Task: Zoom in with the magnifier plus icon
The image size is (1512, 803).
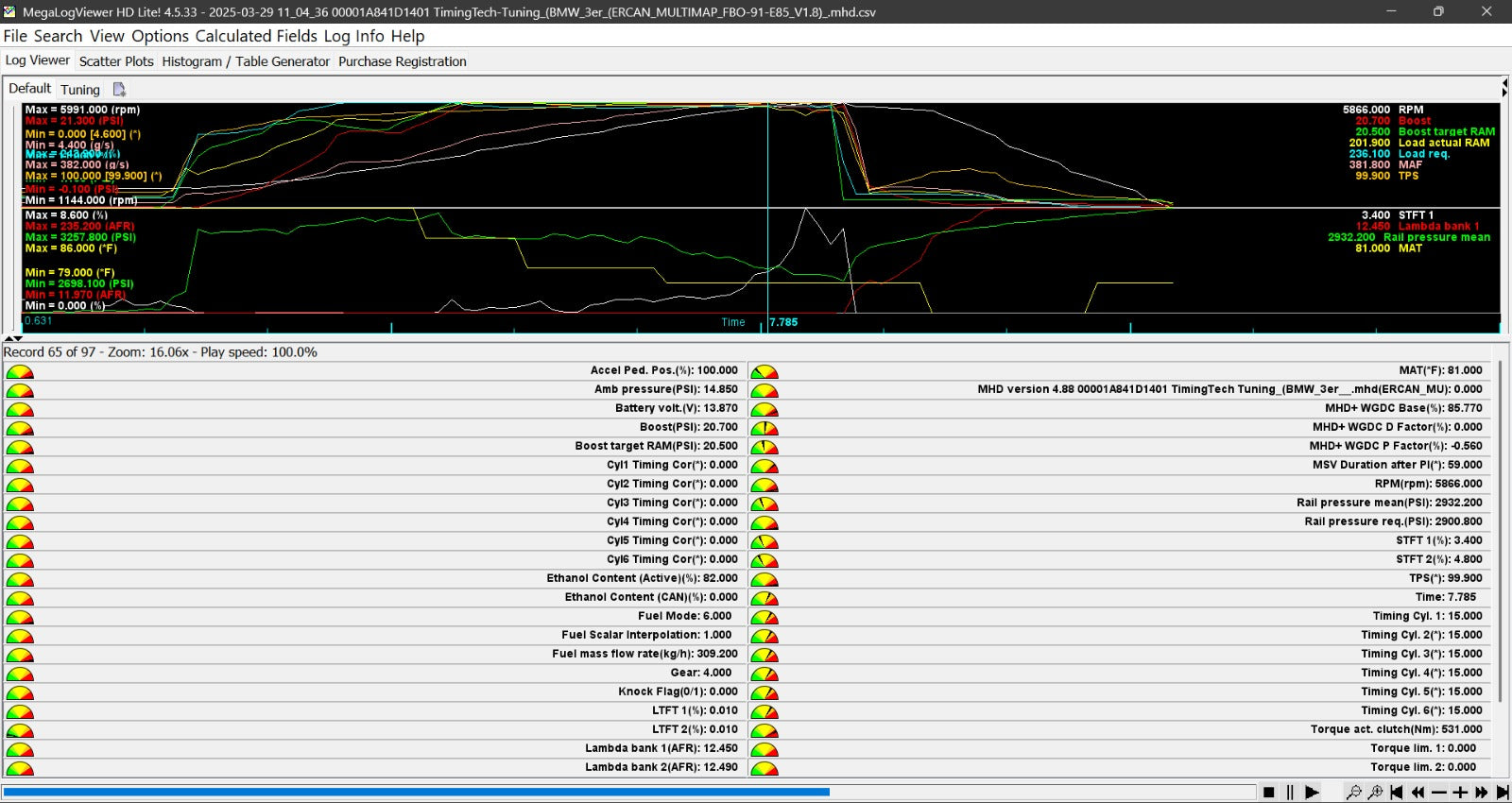Action: 1375,793
